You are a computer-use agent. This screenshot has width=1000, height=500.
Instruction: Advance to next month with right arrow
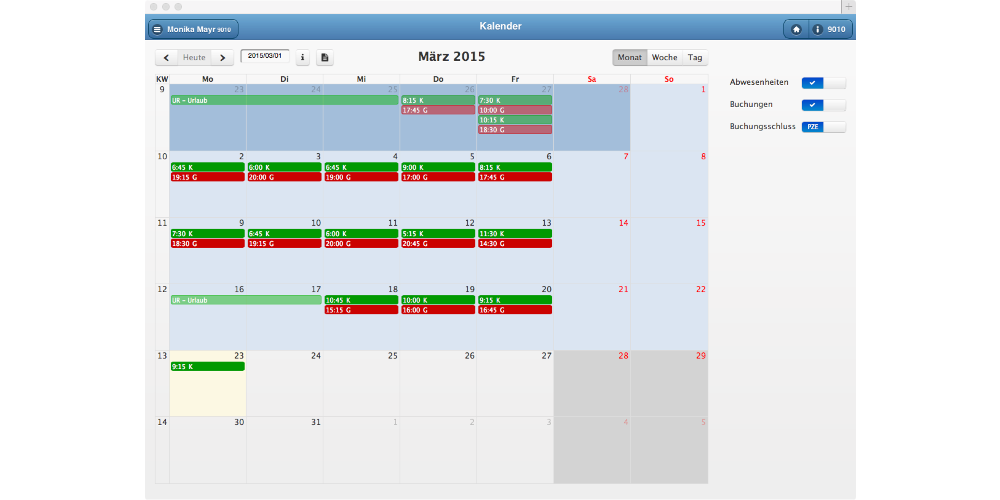tap(222, 58)
